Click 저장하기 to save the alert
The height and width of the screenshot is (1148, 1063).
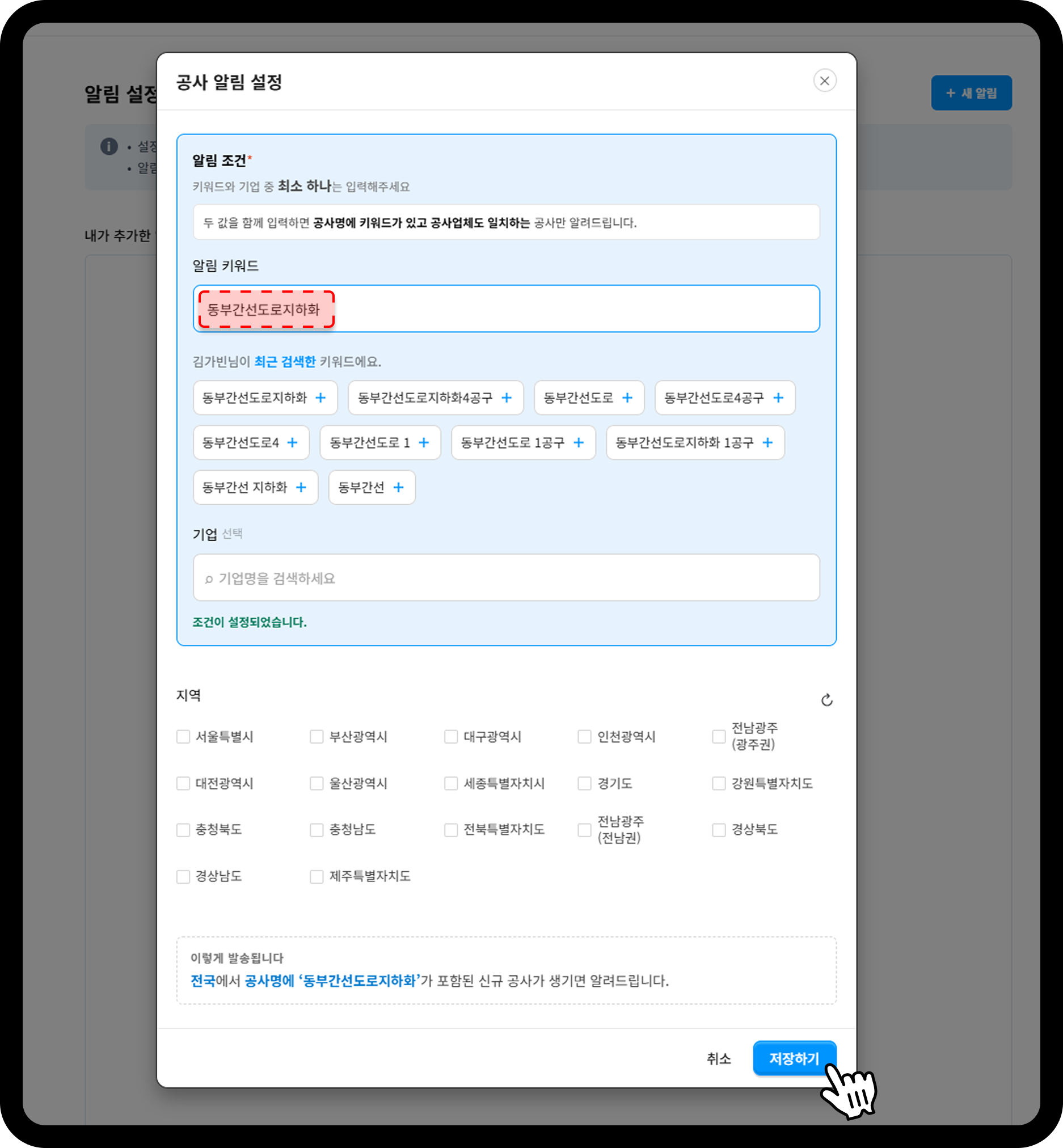coord(794,1058)
